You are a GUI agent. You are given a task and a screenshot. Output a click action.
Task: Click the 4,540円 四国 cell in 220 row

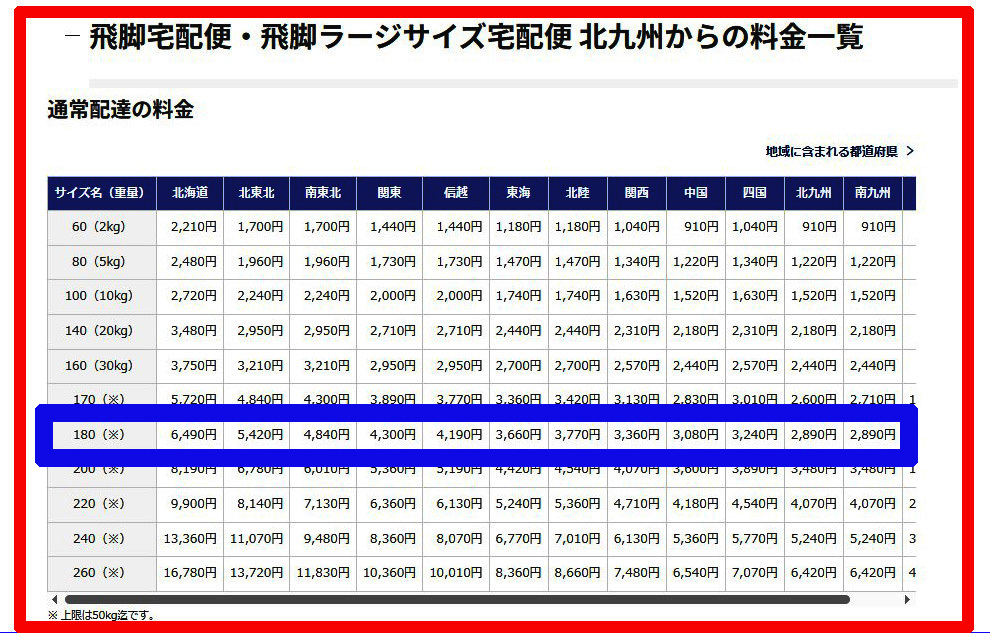point(754,504)
